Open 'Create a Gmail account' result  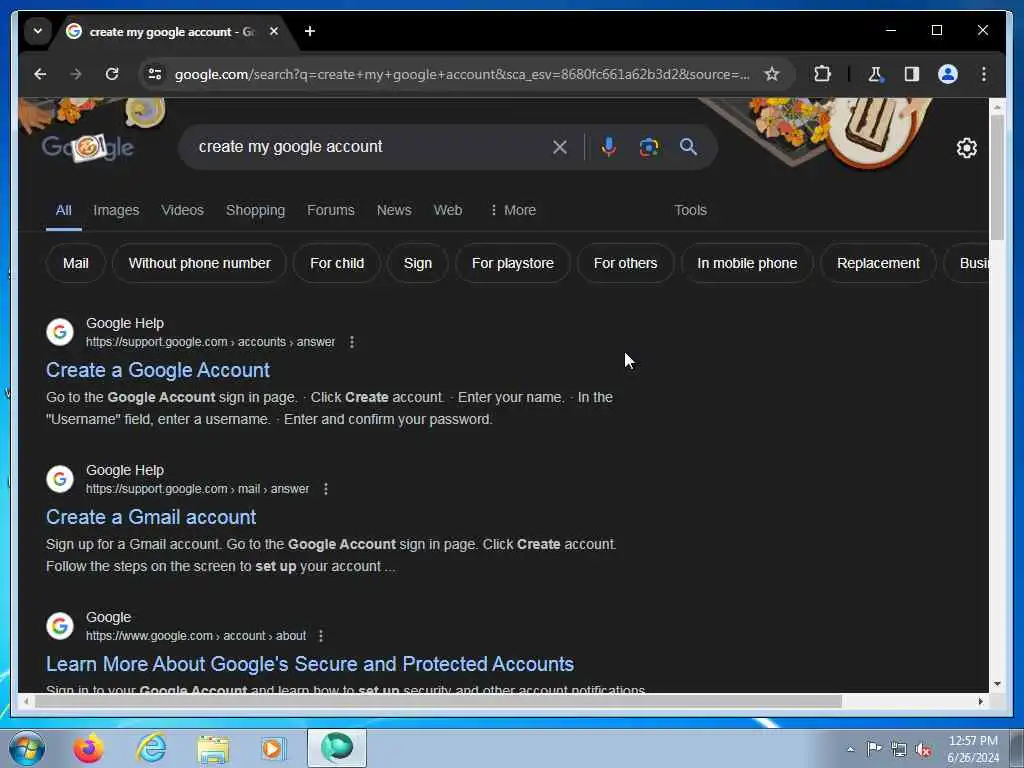pos(151,517)
